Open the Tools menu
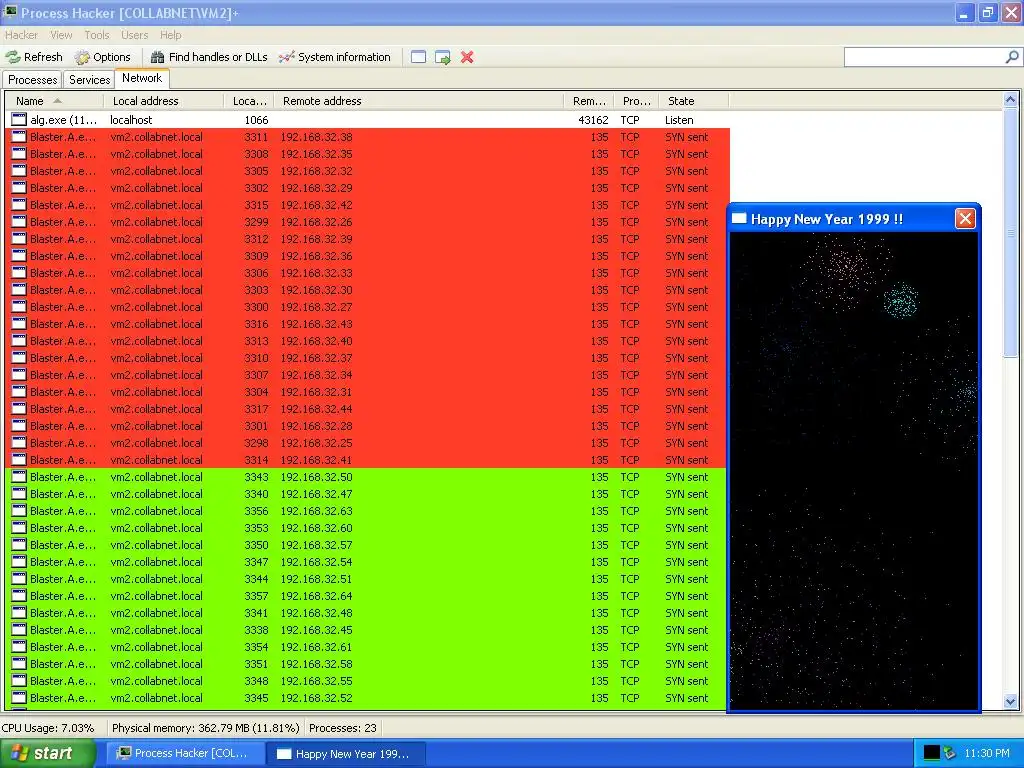1024x768 pixels. (97, 35)
